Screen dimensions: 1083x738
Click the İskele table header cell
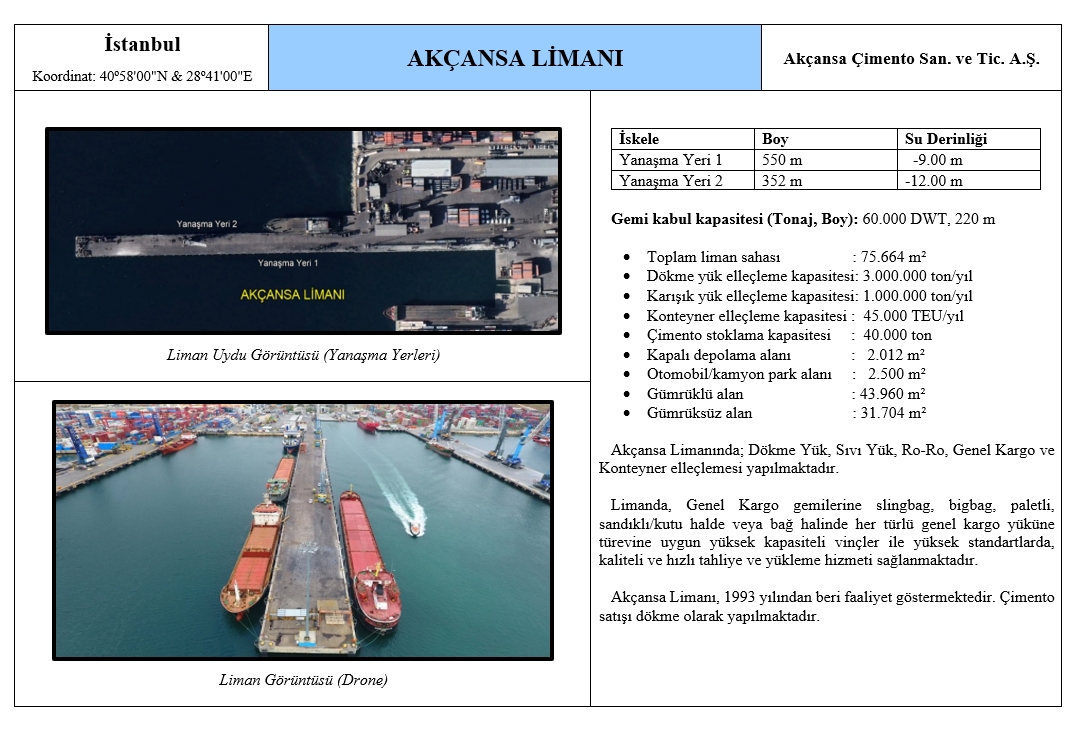682,139
